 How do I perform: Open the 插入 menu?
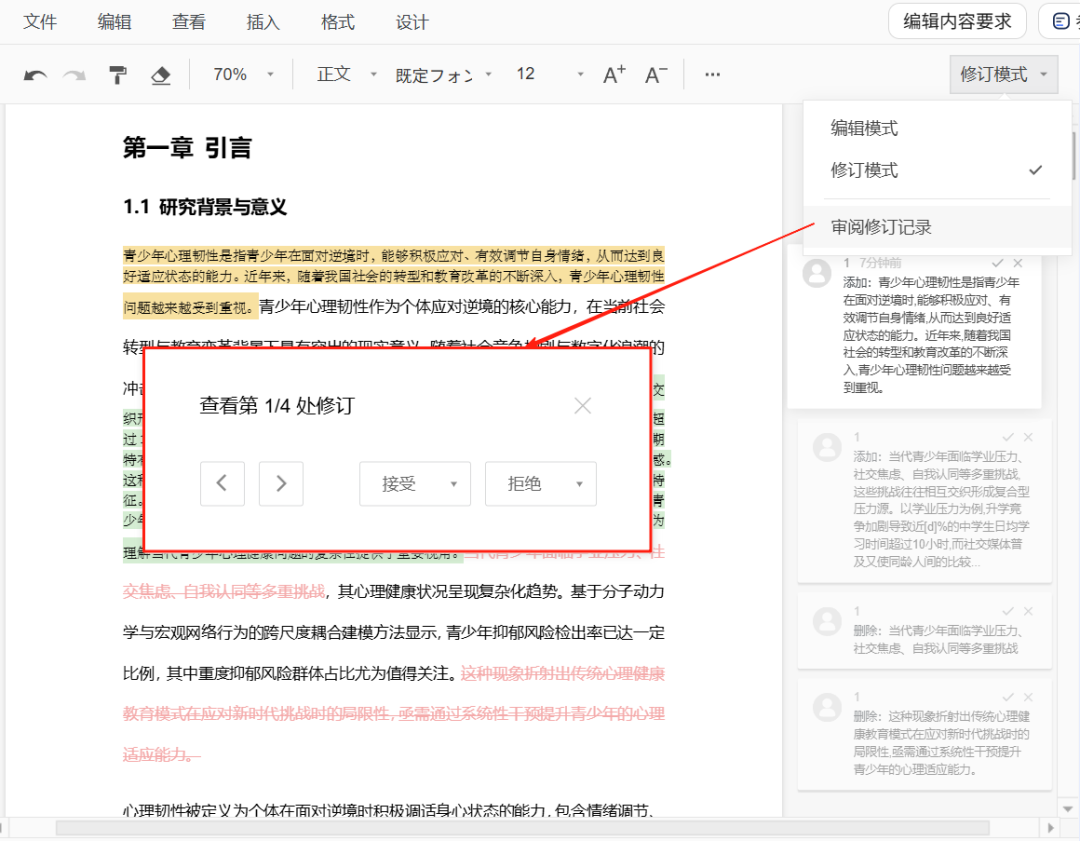click(263, 22)
